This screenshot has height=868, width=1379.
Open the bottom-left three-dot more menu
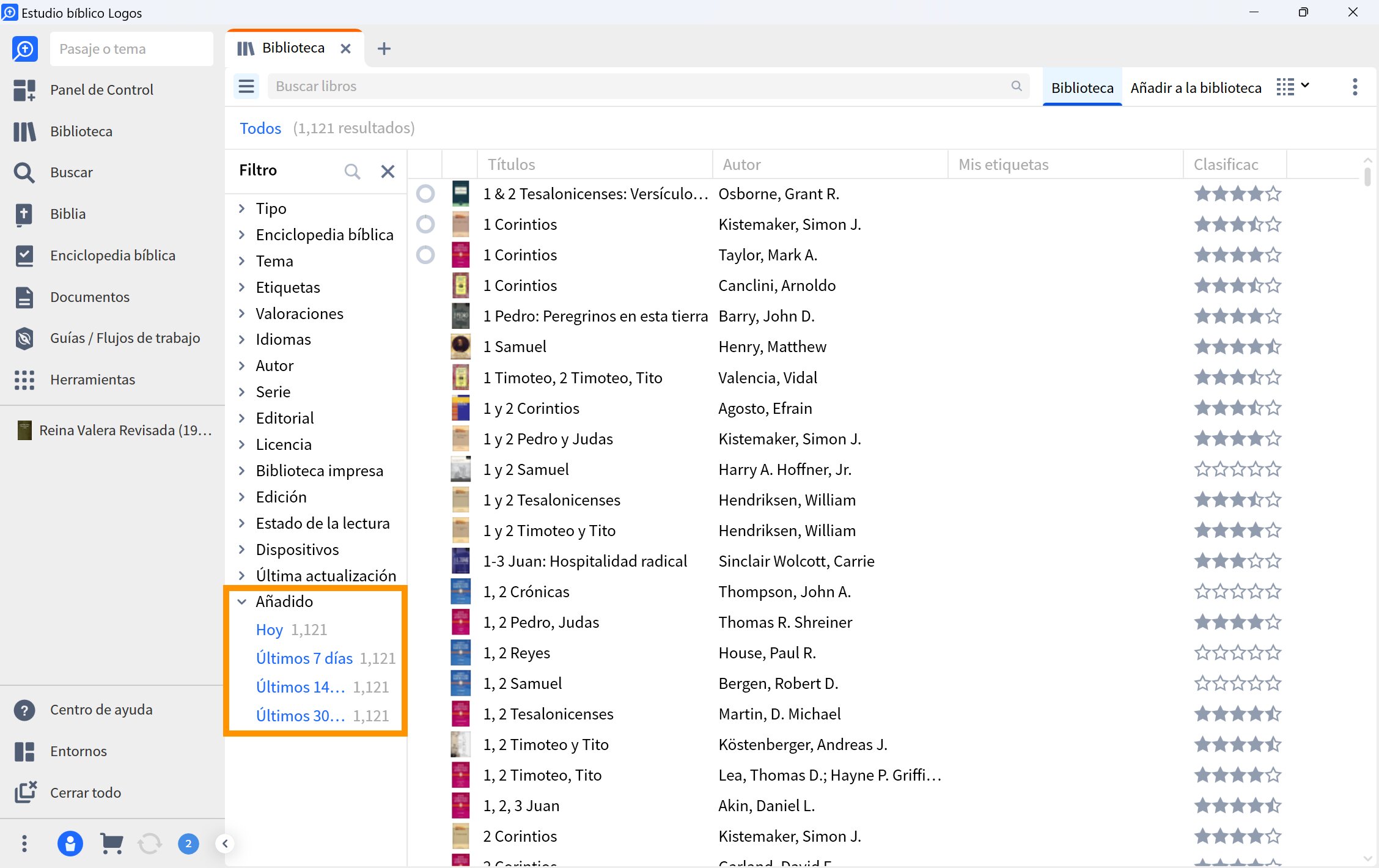(x=24, y=844)
